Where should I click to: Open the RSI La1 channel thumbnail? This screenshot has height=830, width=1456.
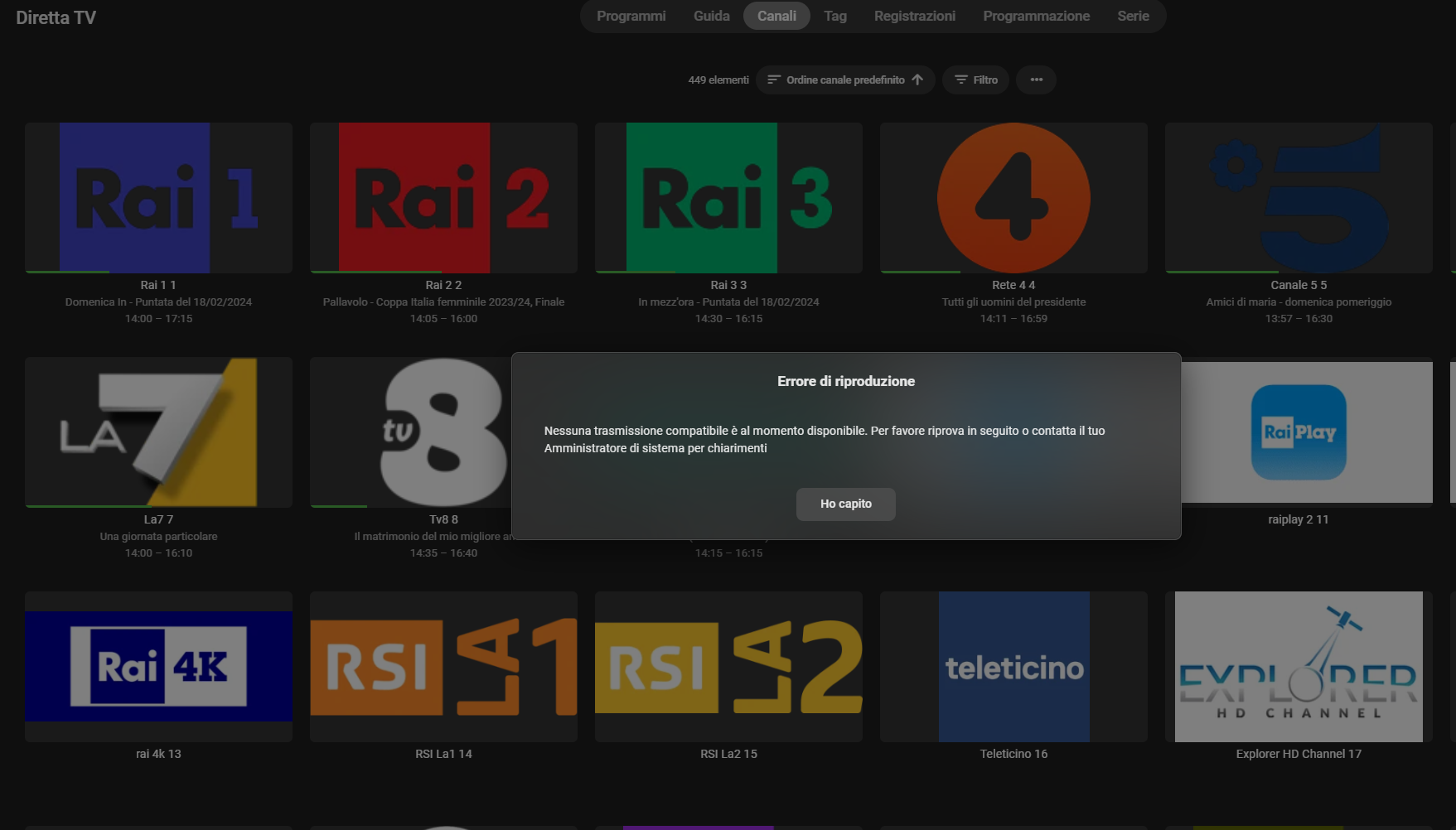pos(443,667)
